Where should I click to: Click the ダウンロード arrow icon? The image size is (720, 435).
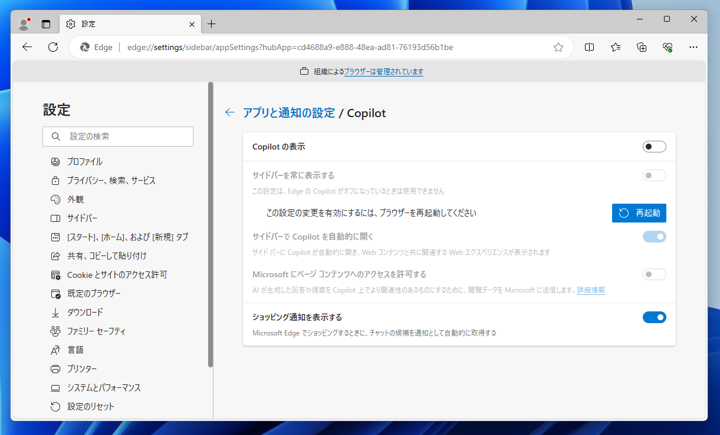(x=55, y=313)
